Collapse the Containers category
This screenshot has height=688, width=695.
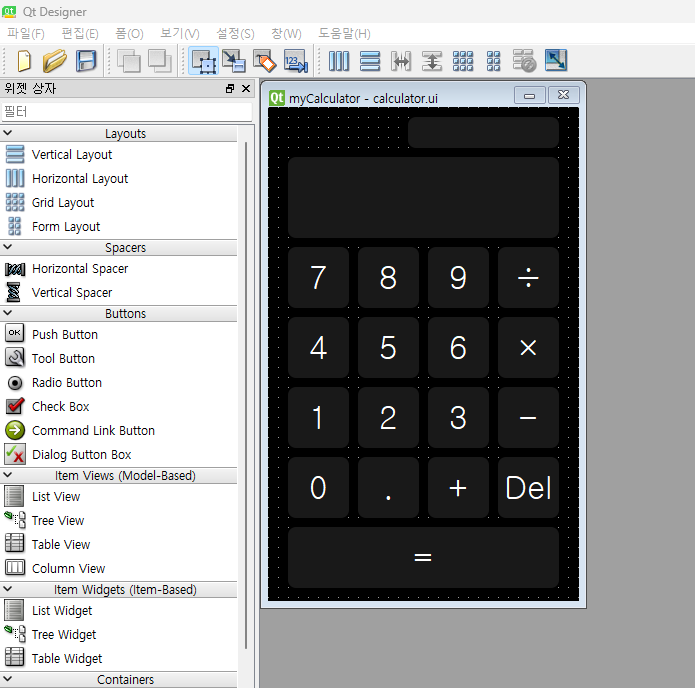click(8, 679)
